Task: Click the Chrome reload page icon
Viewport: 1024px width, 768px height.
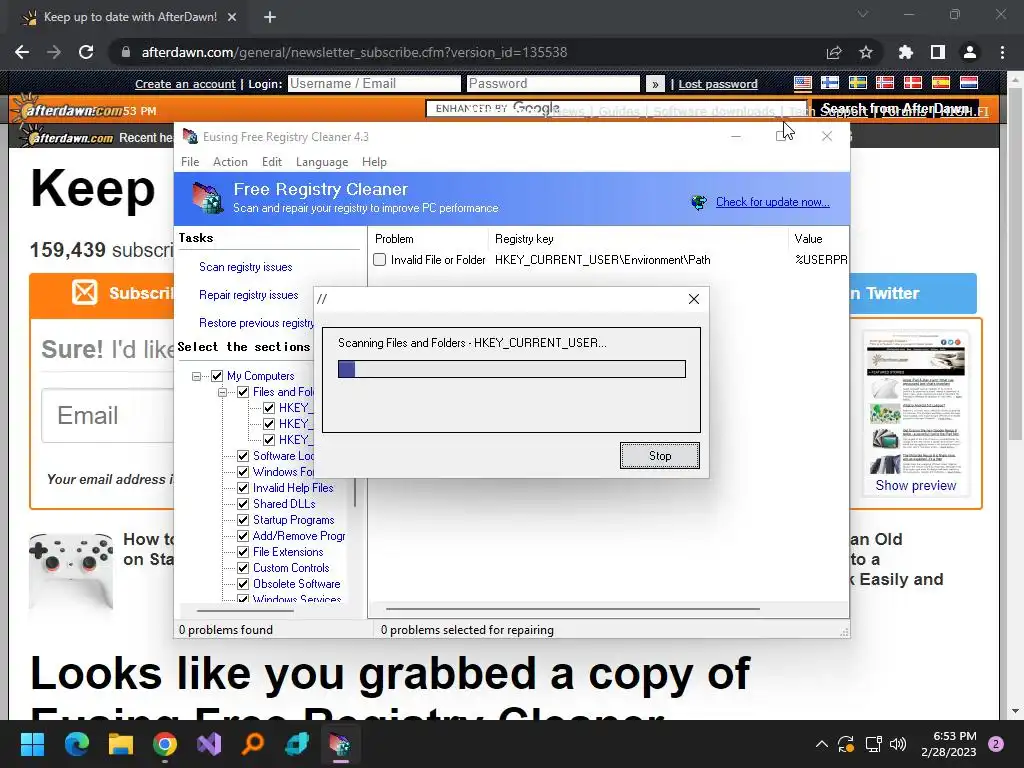Action: pos(86,52)
